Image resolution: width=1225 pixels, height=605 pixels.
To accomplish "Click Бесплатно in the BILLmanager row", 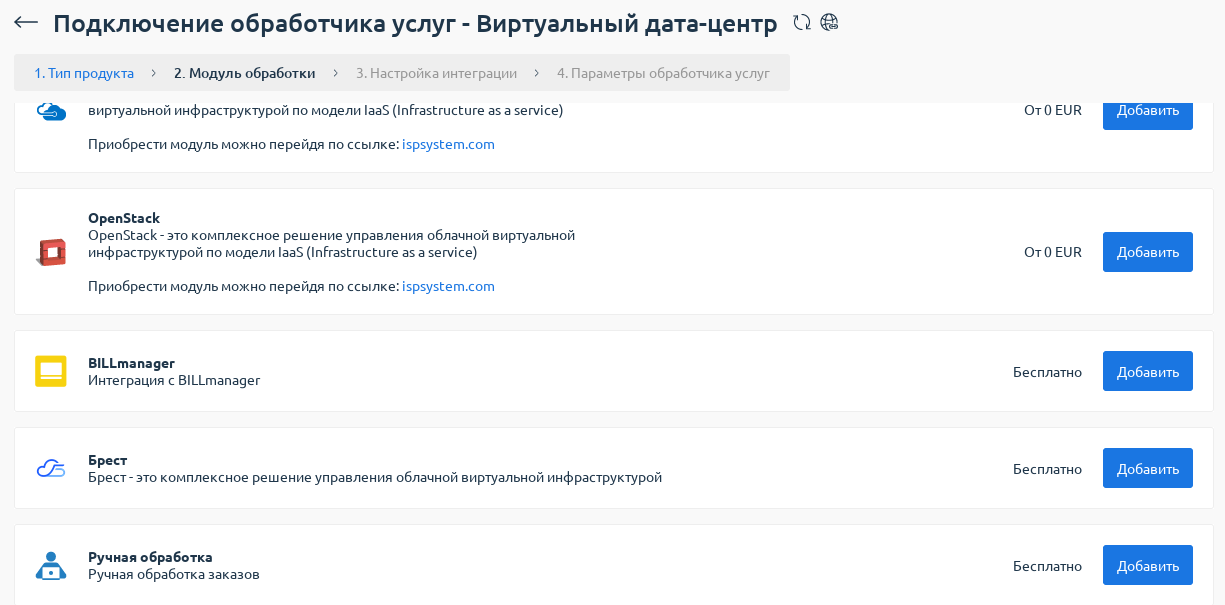I will click(x=1047, y=372).
